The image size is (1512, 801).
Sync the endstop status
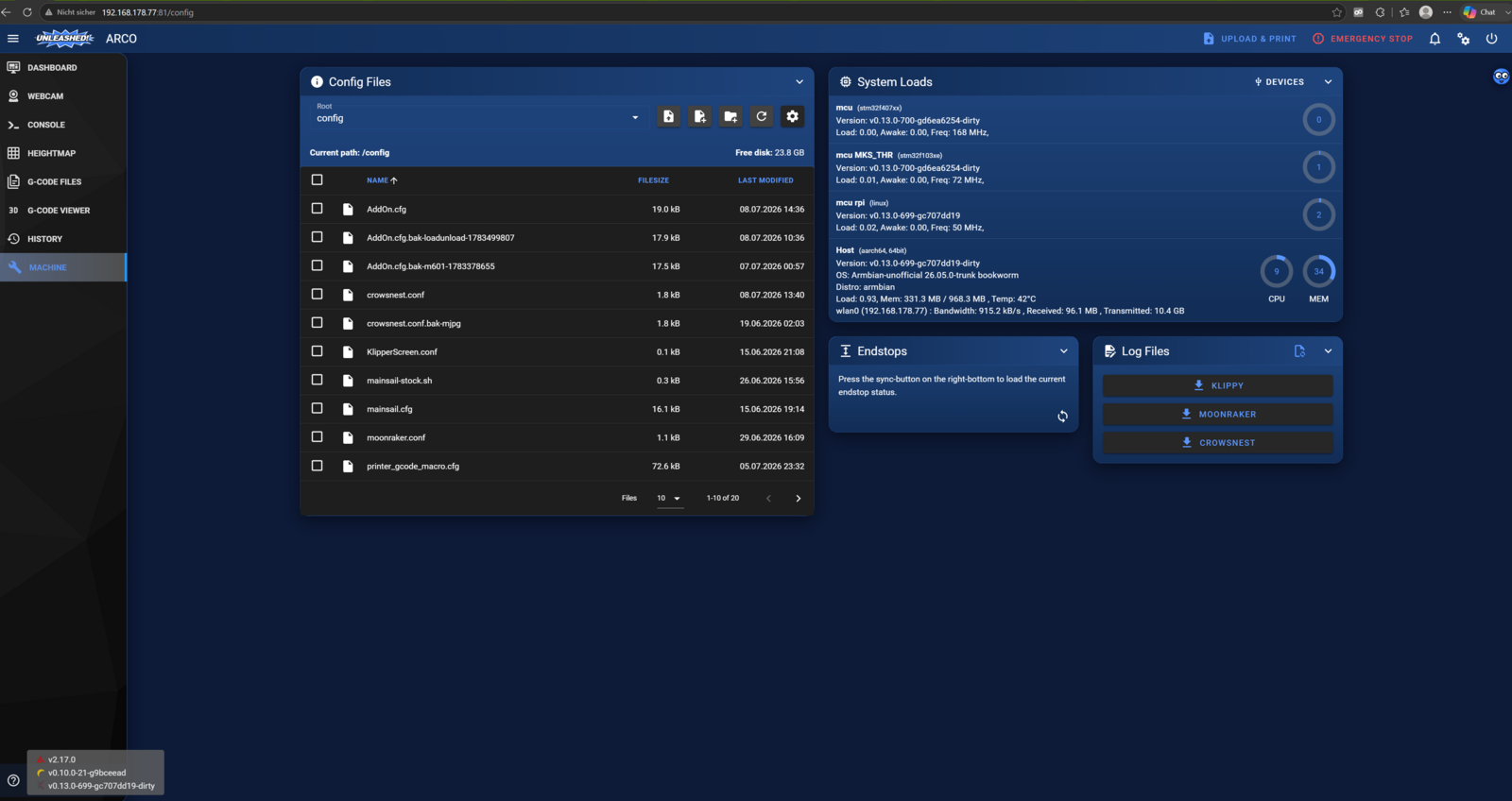click(x=1062, y=417)
